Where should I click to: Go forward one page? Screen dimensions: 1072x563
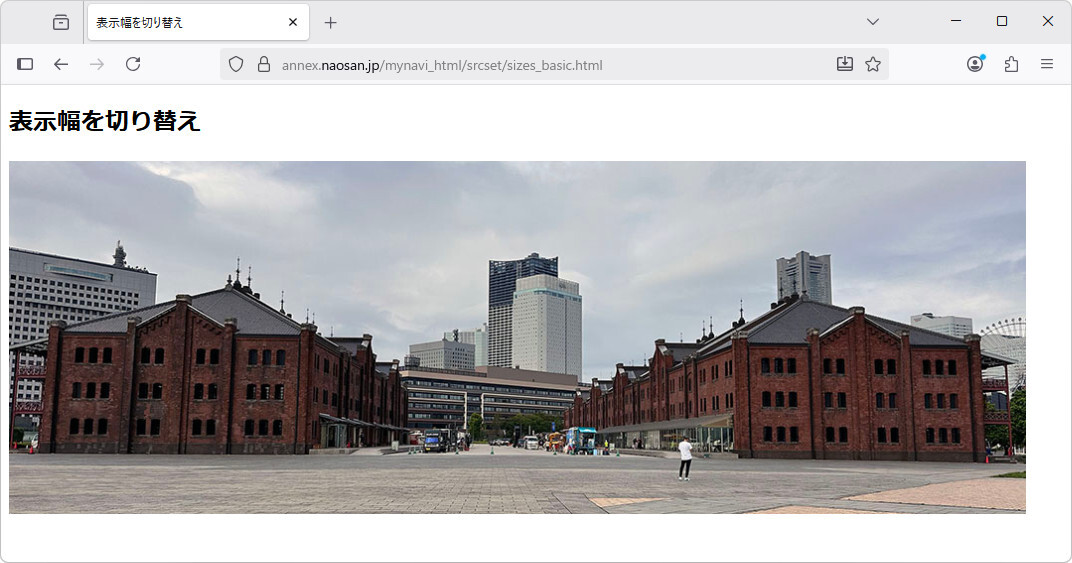97,64
